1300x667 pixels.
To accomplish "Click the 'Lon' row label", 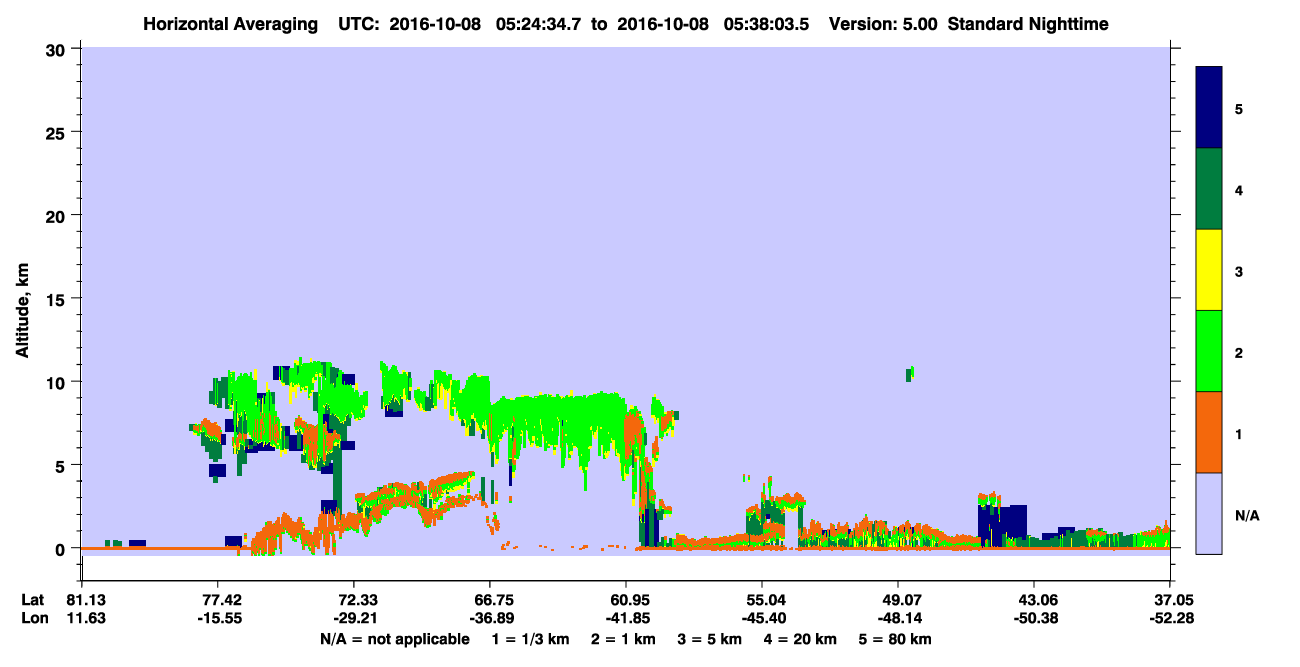I will 33,618.
